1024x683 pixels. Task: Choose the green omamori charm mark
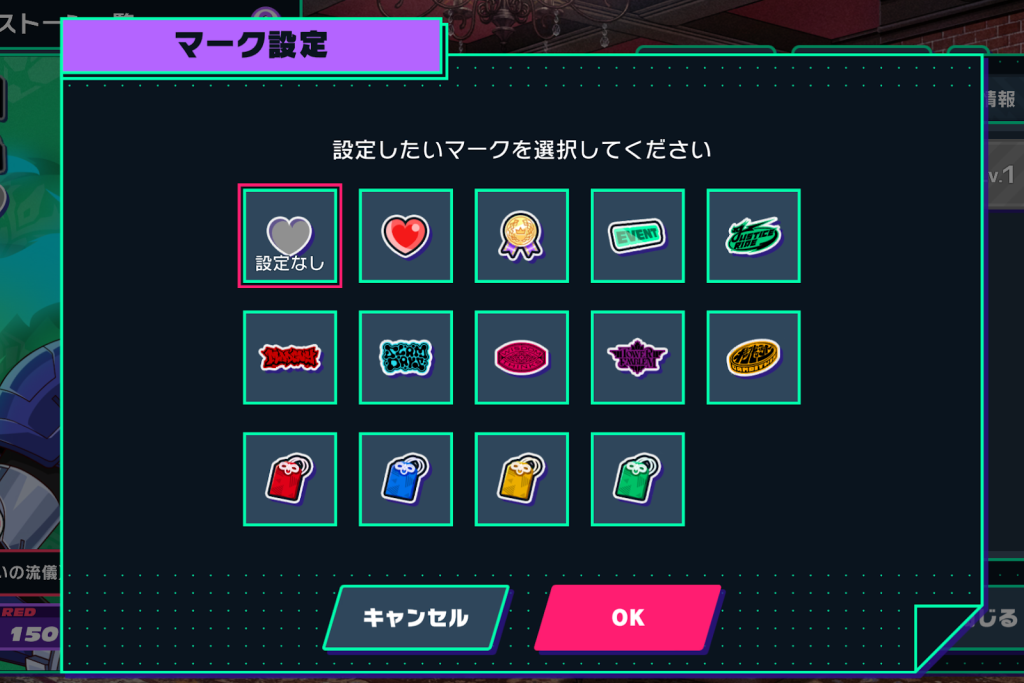point(637,479)
